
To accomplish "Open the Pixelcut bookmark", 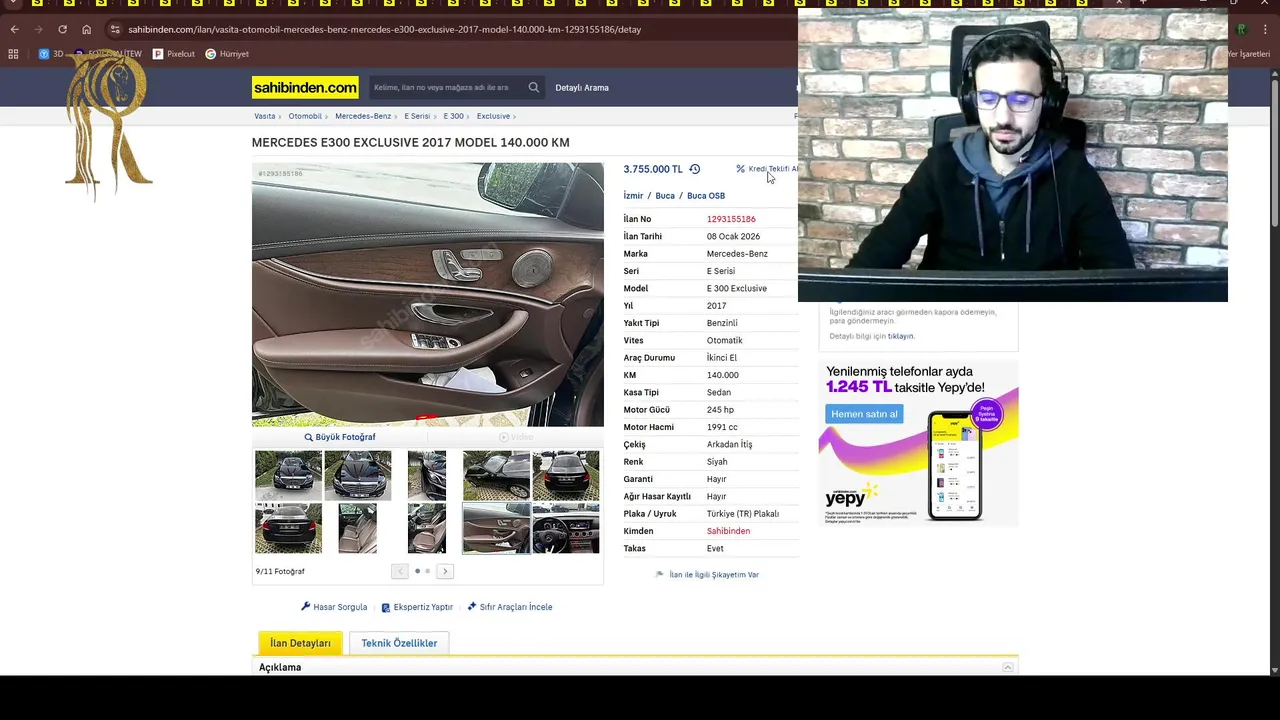I will point(174,54).
